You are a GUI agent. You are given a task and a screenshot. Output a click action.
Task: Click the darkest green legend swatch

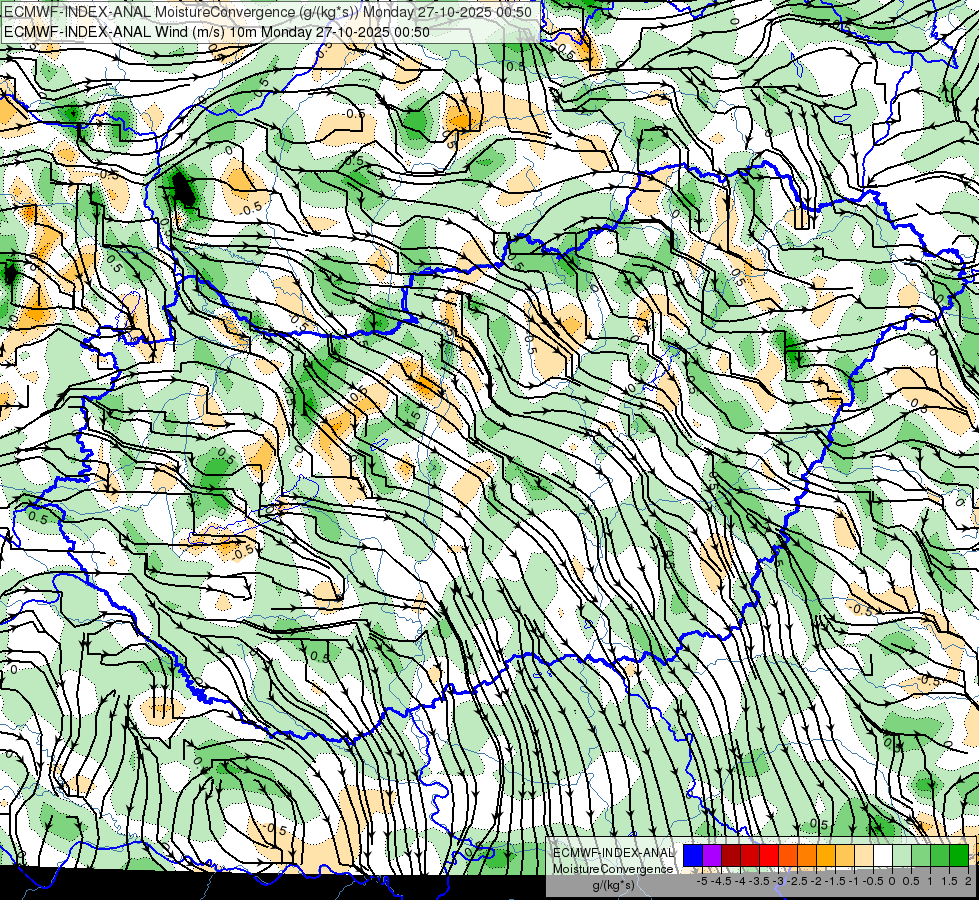[x=959, y=855]
